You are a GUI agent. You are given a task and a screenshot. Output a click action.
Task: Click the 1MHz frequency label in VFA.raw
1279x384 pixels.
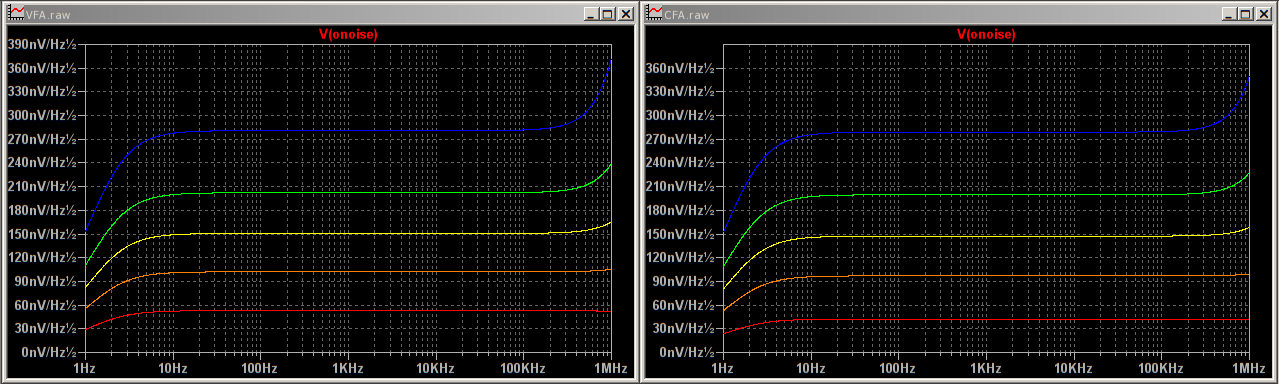(610, 369)
